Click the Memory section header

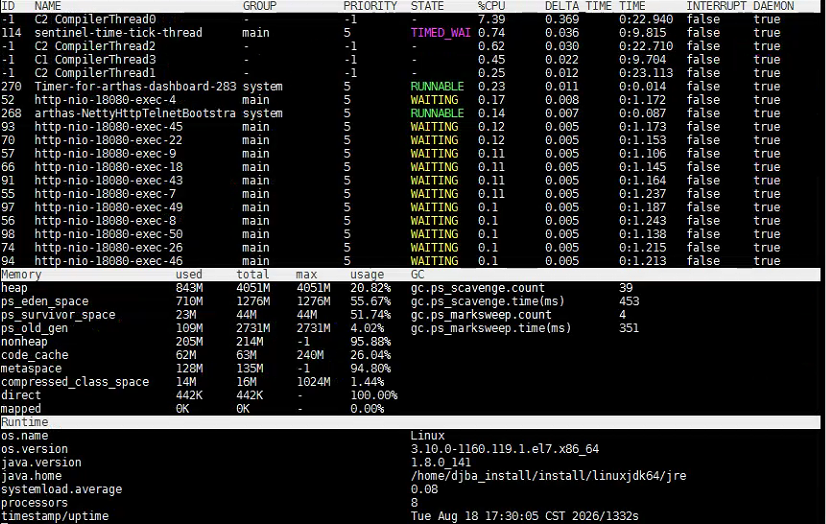21,274
